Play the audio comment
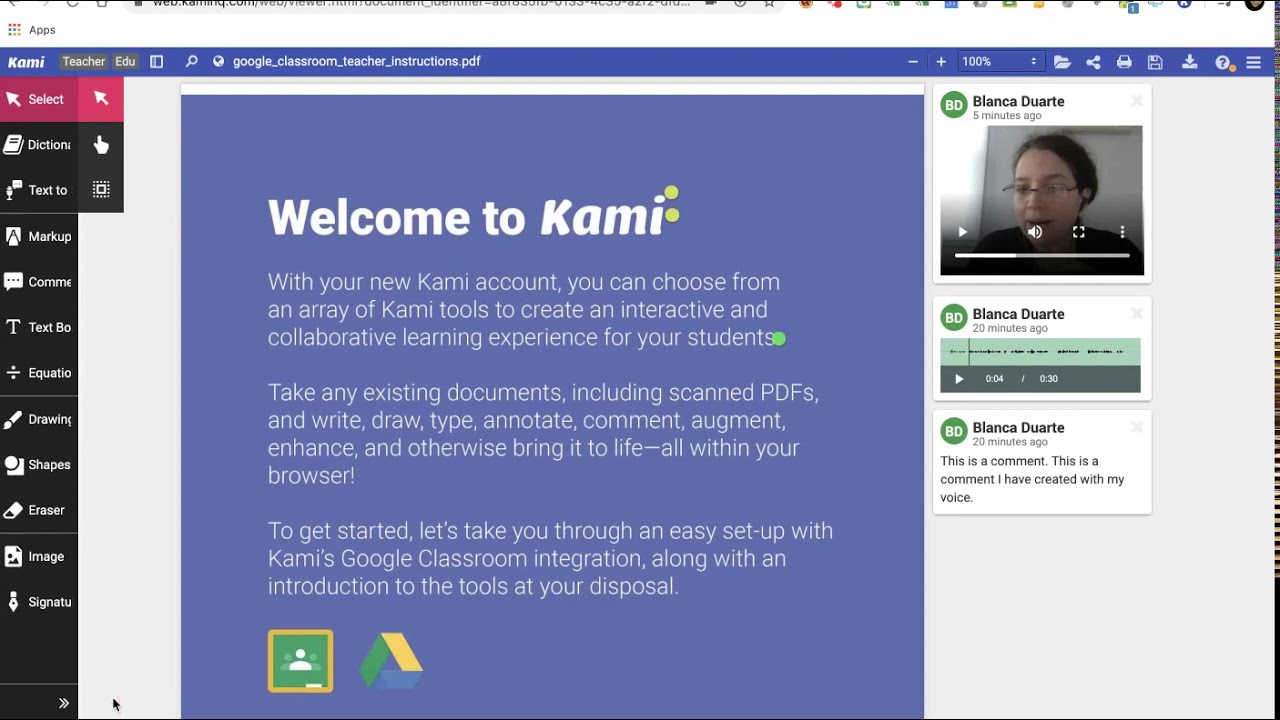This screenshot has width=1280, height=720. 959,379
